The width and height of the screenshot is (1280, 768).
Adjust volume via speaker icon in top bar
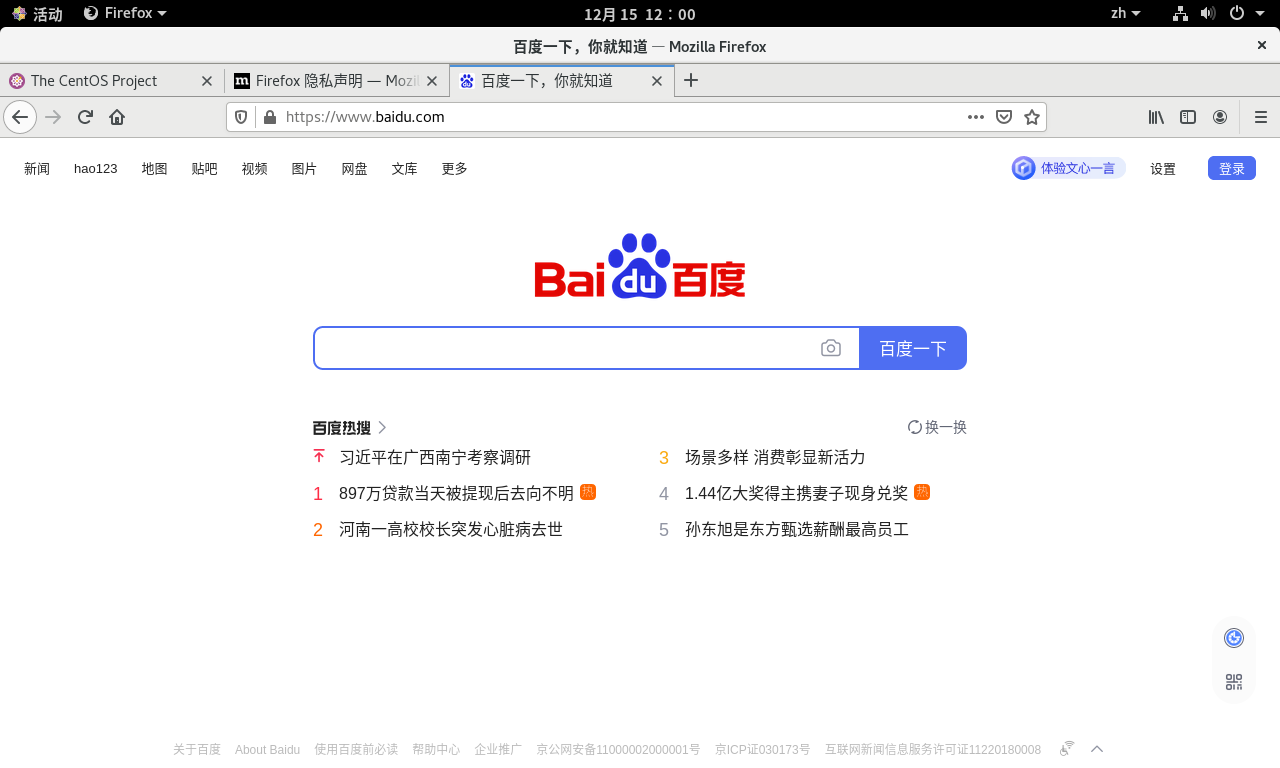pyautogui.click(x=1208, y=13)
